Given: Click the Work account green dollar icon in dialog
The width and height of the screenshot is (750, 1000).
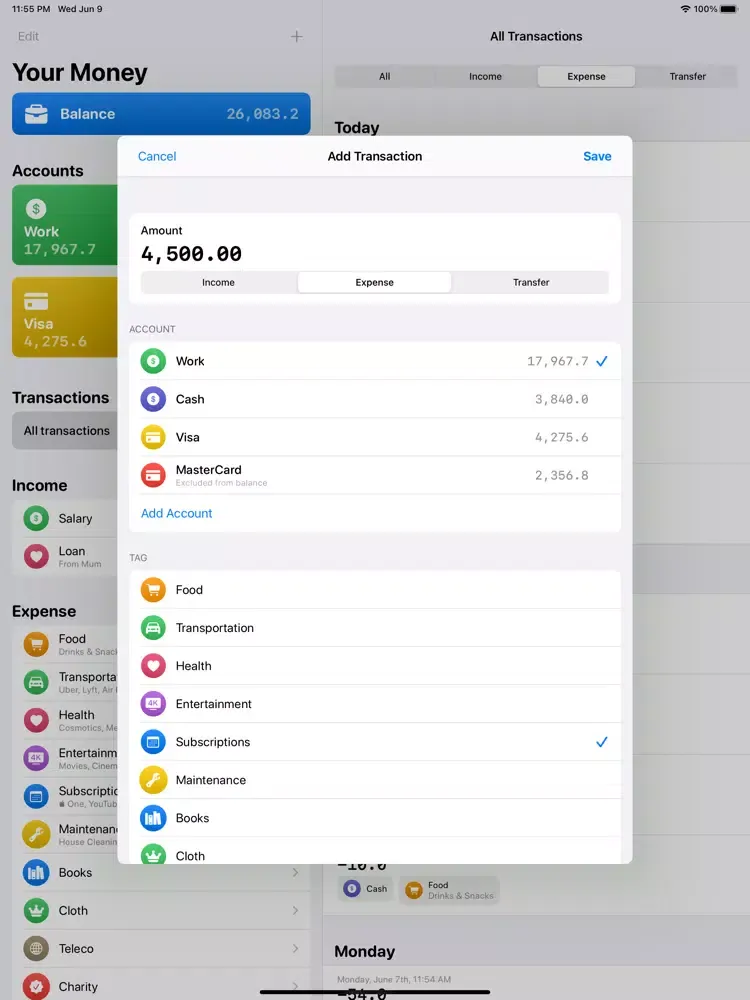Looking at the screenshot, I should [x=153, y=361].
